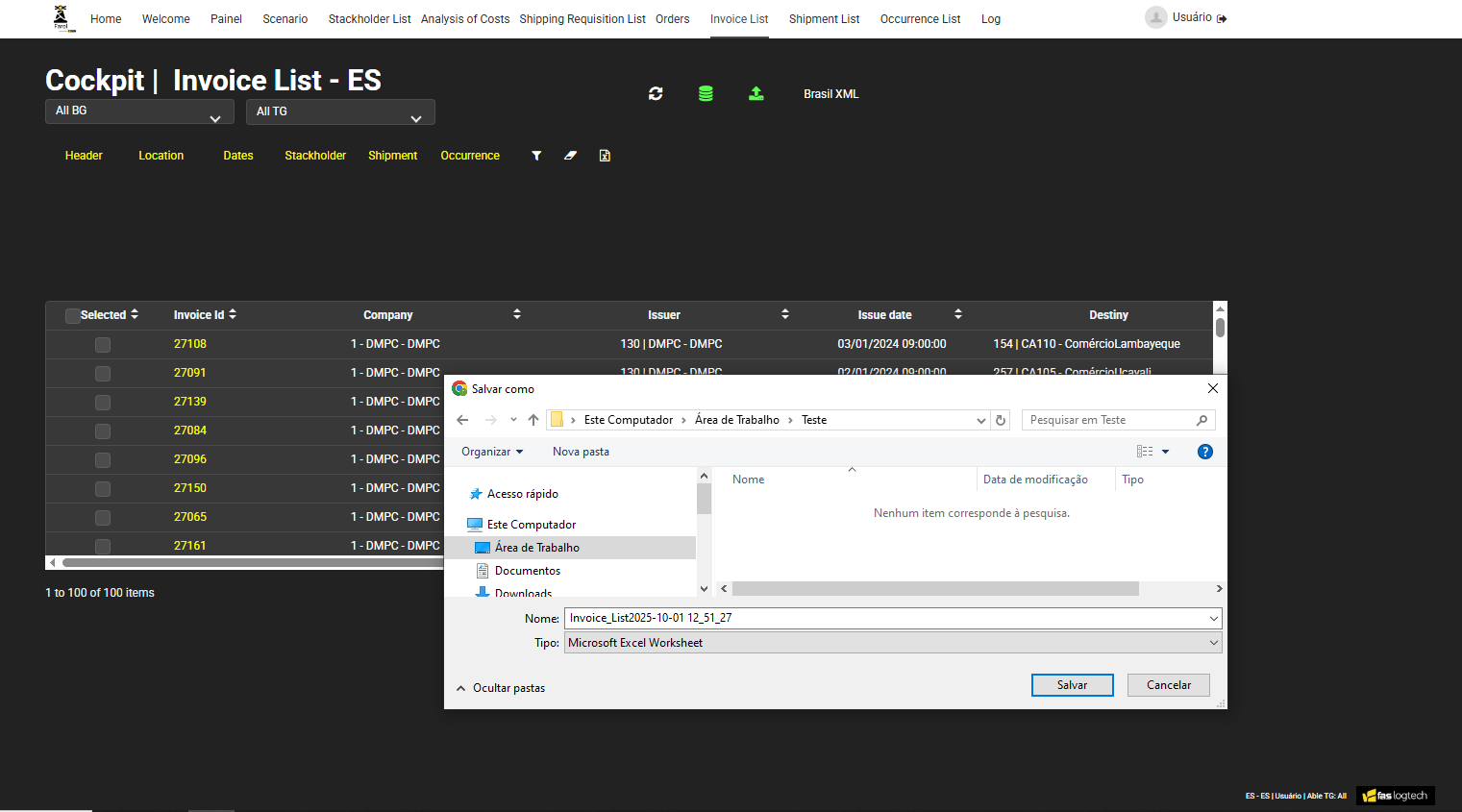The height and width of the screenshot is (812, 1462).
Task: Click the Nome filename input field
Action: (x=884, y=618)
